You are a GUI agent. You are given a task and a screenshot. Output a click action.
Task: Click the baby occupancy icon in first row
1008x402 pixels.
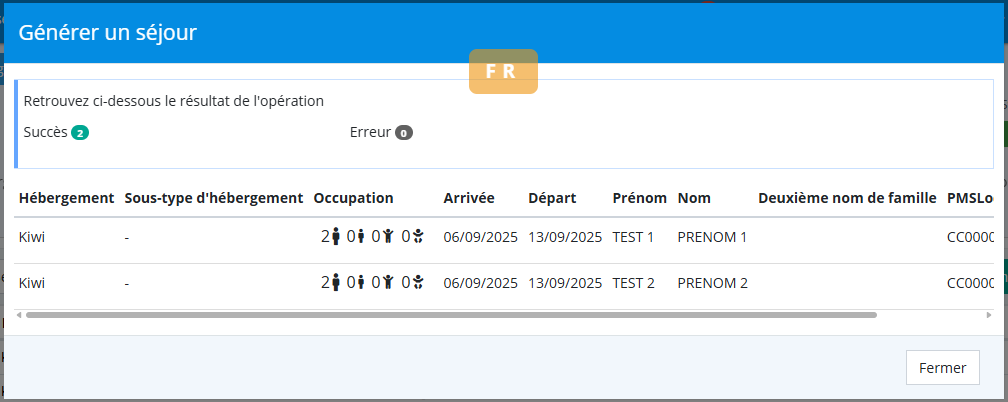(x=419, y=237)
